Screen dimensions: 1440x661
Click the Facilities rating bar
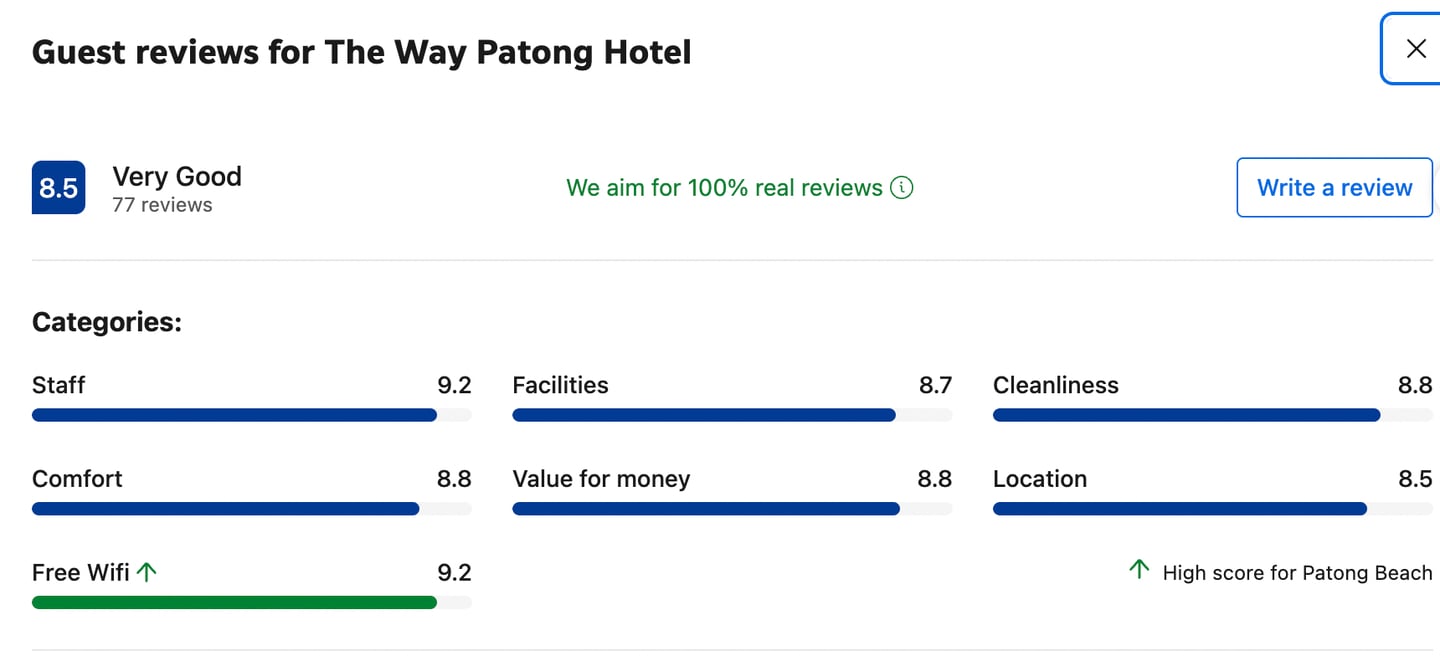click(x=732, y=415)
